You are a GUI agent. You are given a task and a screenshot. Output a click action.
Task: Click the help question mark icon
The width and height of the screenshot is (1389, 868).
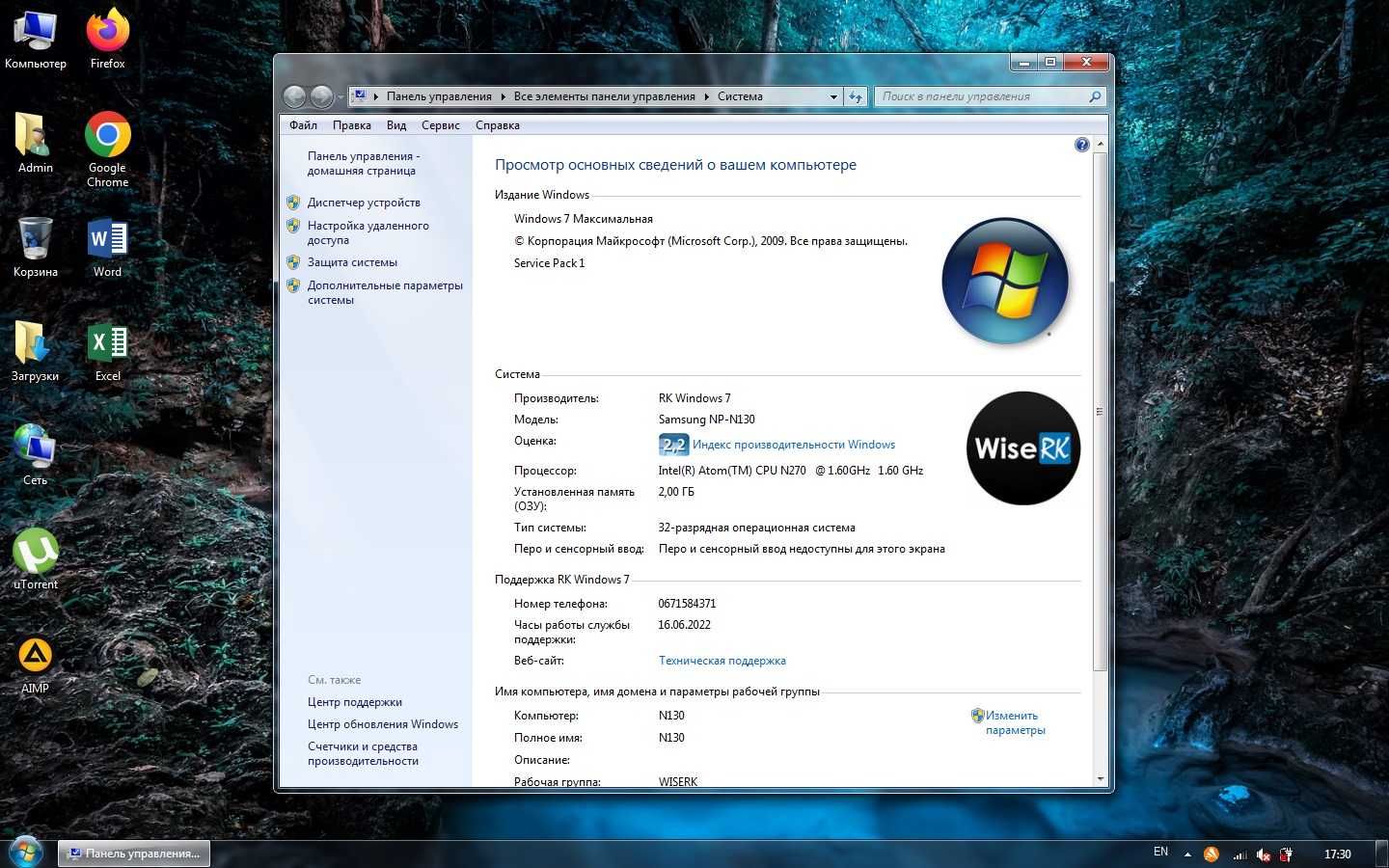click(1081, 145)
